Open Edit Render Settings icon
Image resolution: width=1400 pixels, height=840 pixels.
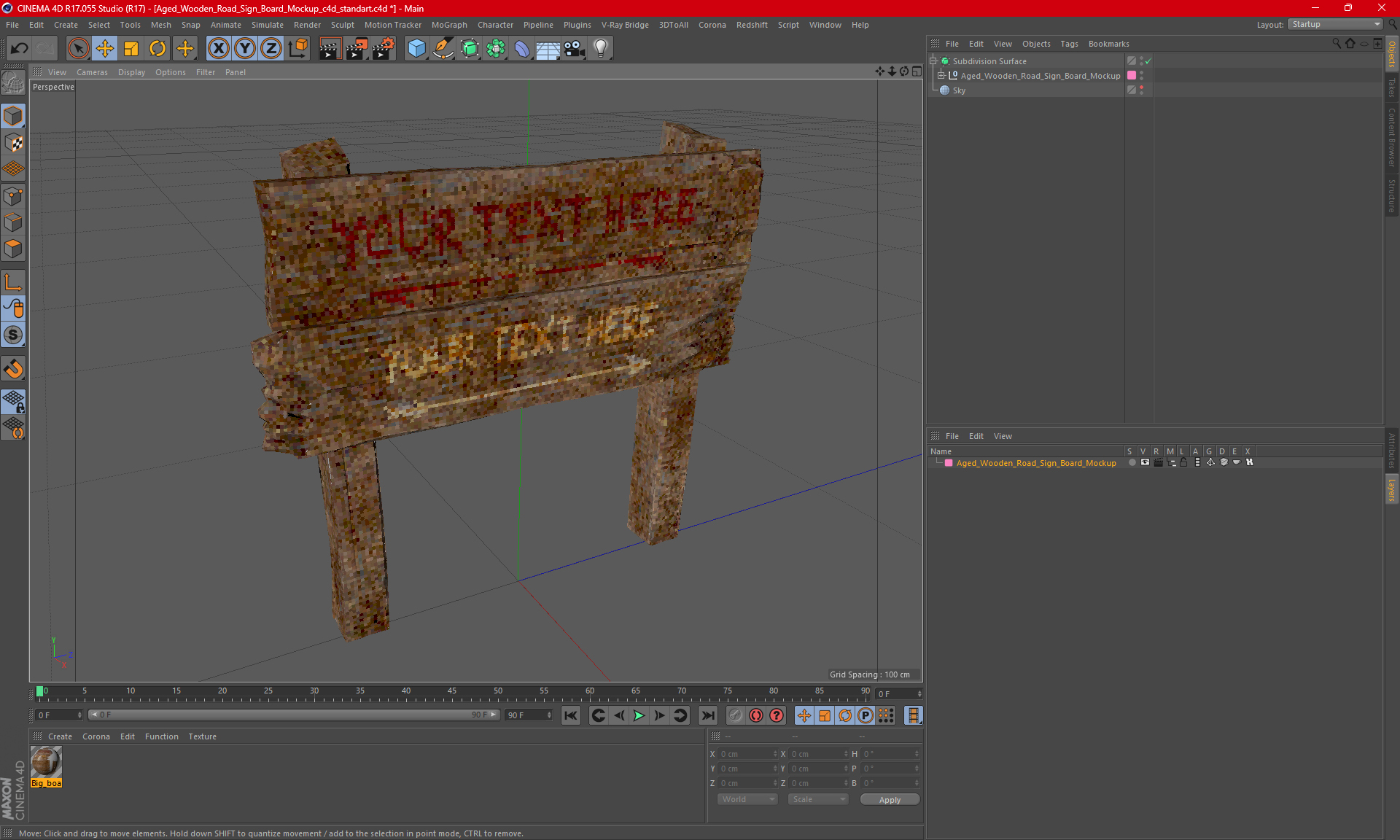384,48
